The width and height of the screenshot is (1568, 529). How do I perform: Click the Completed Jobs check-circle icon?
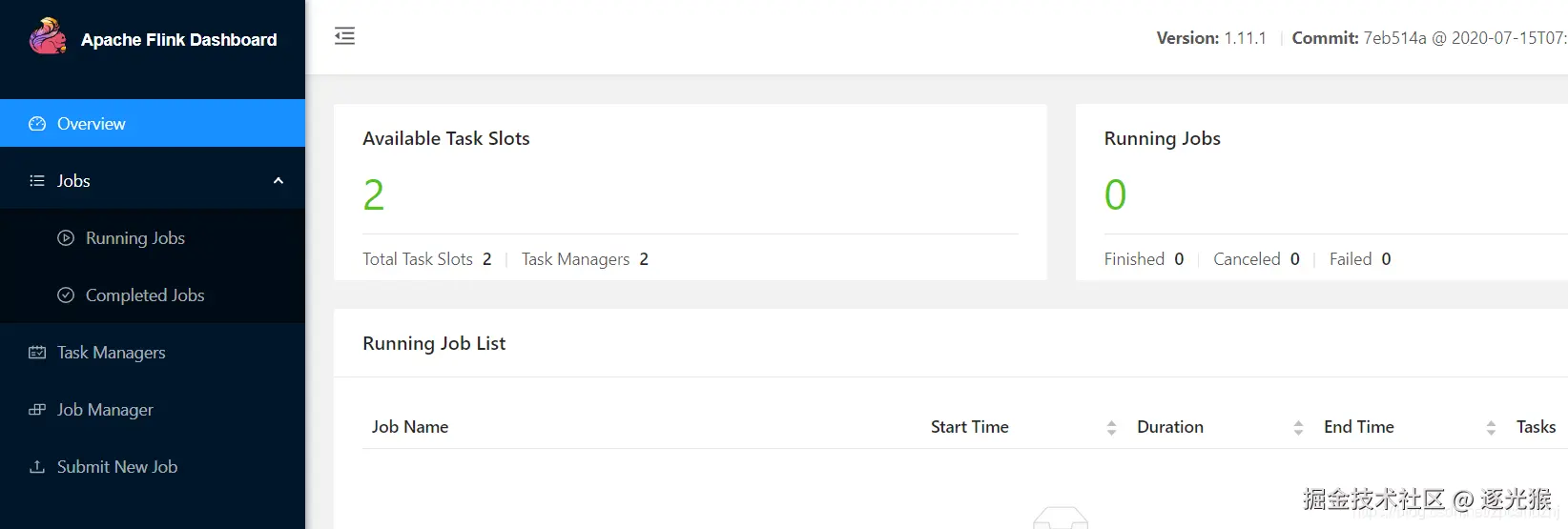(66, 295)
